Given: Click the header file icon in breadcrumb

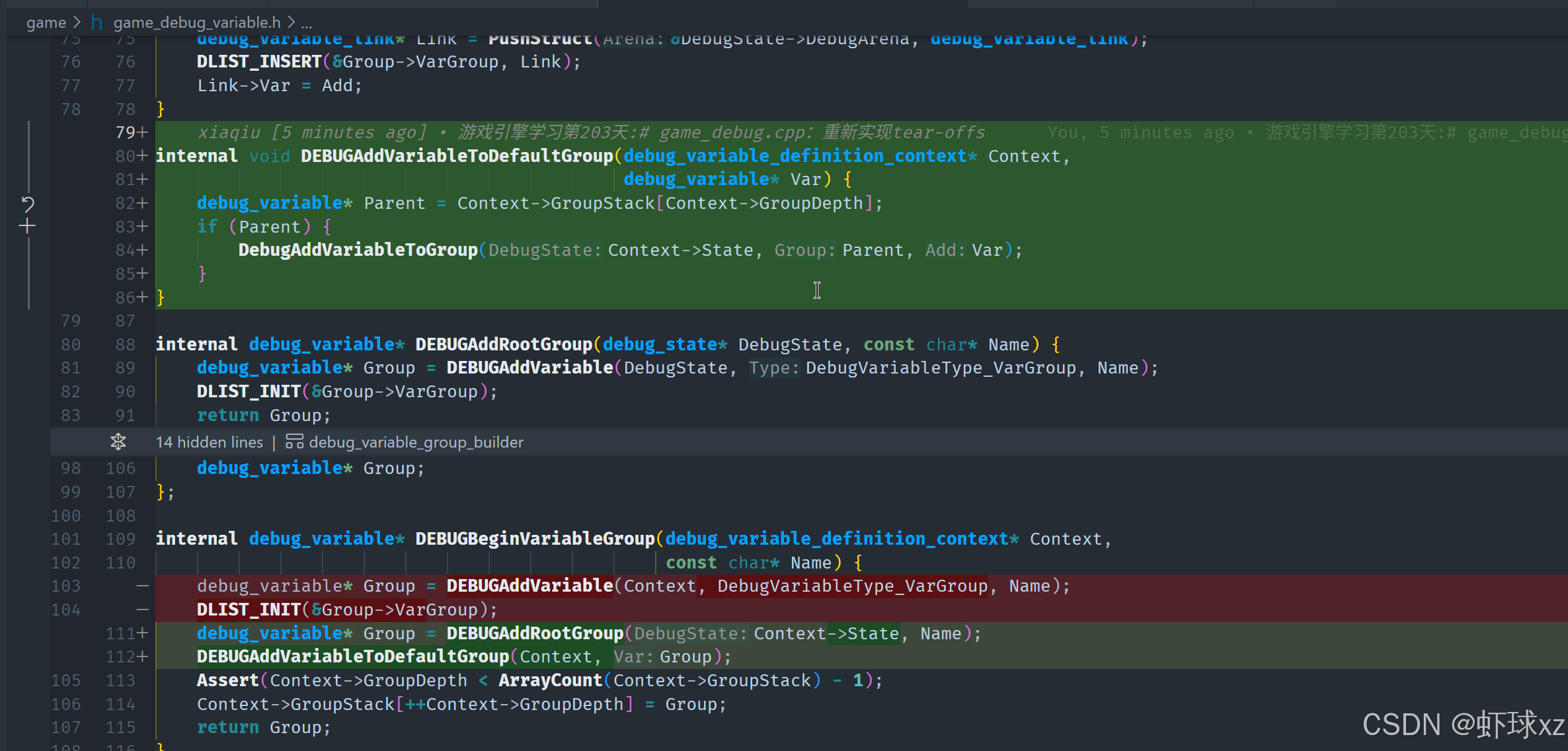Looking at the screenshot, I should [x=97, y=22].
